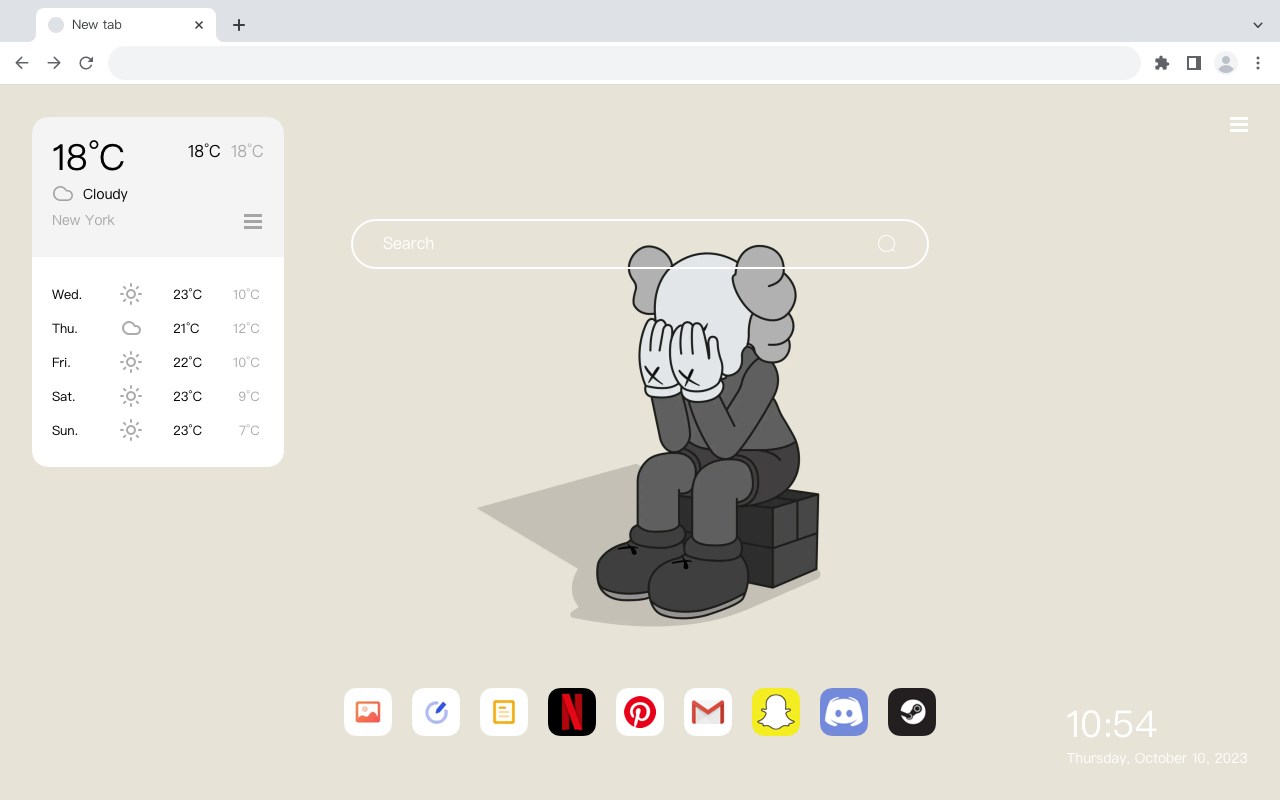Viewport: 1280px width, 800px height.
Task: Click the cloud icon beside Cloudy
Action: click(x=63, y=194)
